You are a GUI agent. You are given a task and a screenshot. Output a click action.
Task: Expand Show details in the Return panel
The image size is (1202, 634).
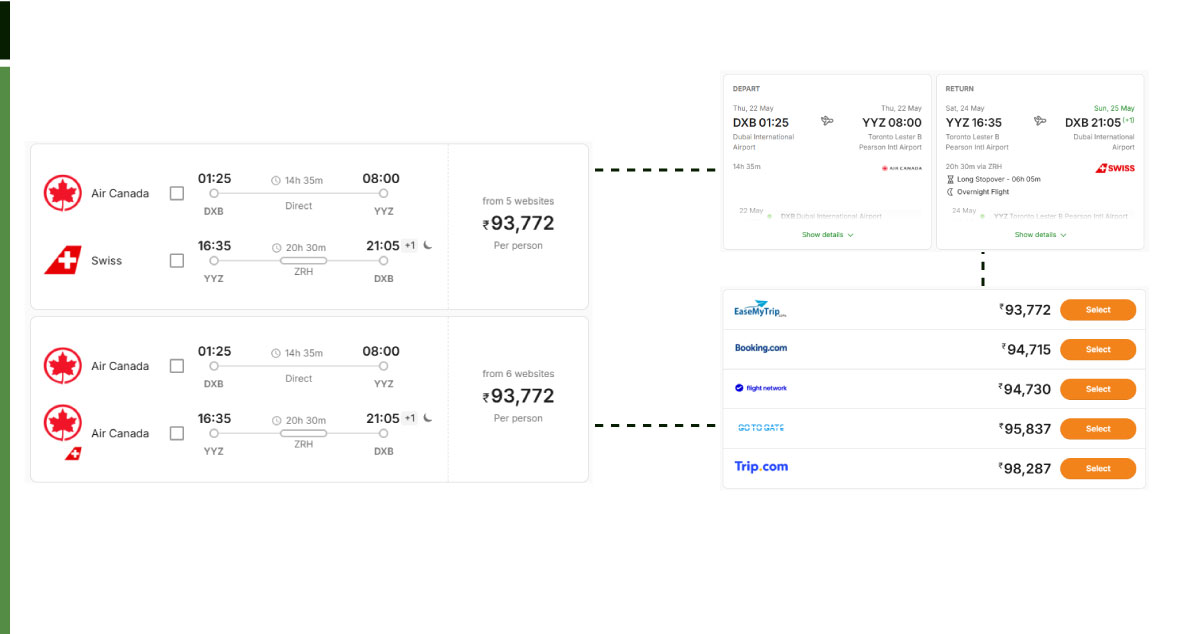1040,235
